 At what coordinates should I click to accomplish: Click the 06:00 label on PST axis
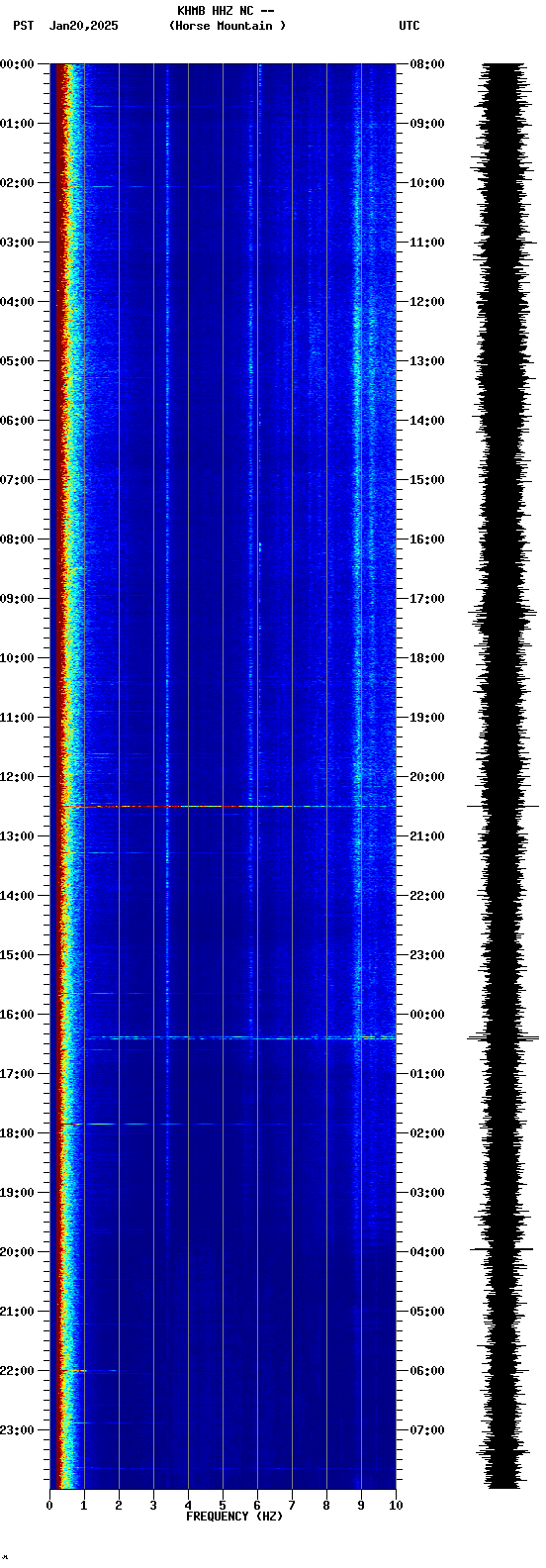point(18,421)
